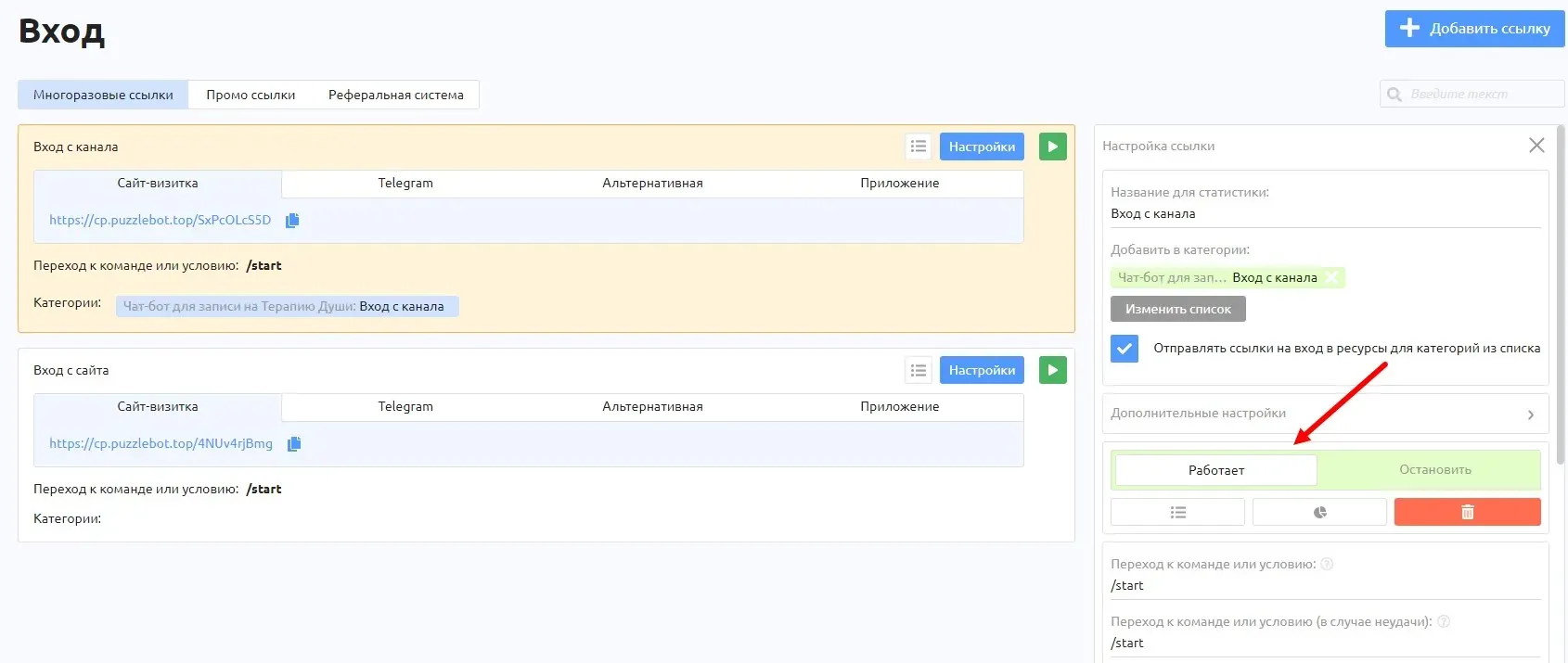The width and height of the screenshot is (1568, 663).
Task: Copy the SxPcOLcS5D link with copy icon
Action: [x=292, y=221]
